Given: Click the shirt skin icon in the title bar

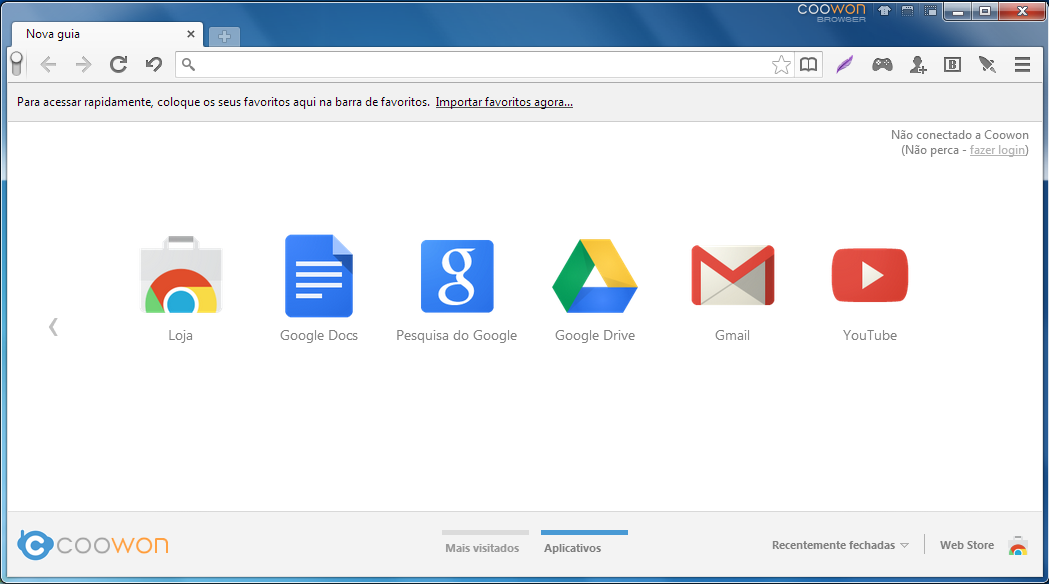Looking at the screenshot, I should pos(884,11).
